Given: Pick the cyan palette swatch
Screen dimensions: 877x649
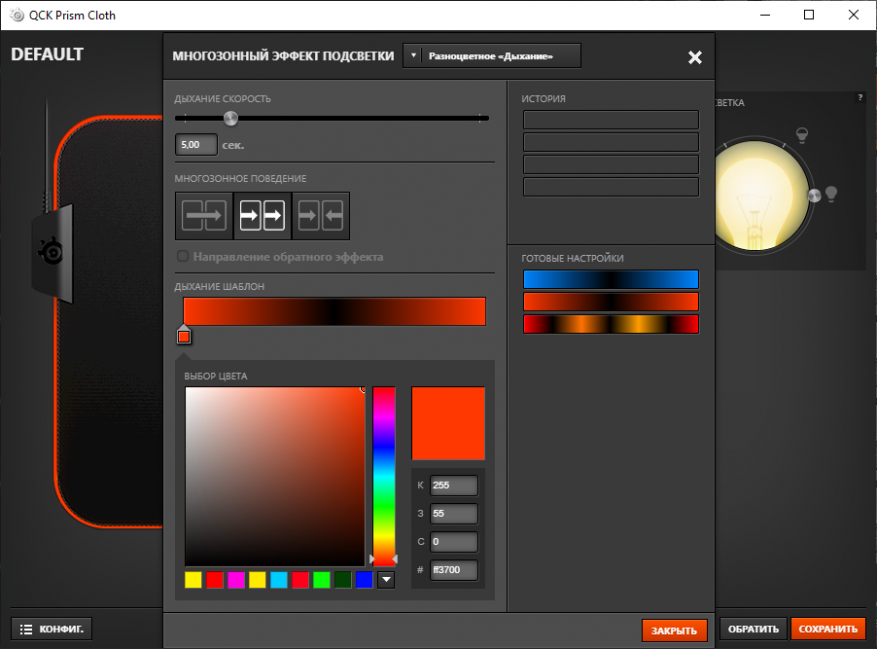Looking at the screenshot, I should [x=279, y=580].
